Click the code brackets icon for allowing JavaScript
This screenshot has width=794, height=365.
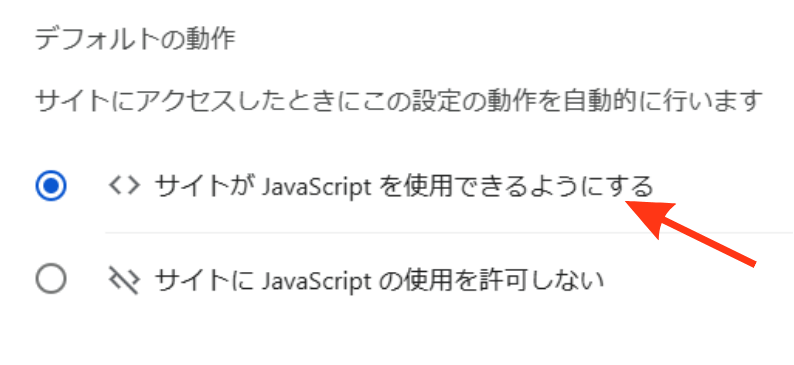pos(124,186)
